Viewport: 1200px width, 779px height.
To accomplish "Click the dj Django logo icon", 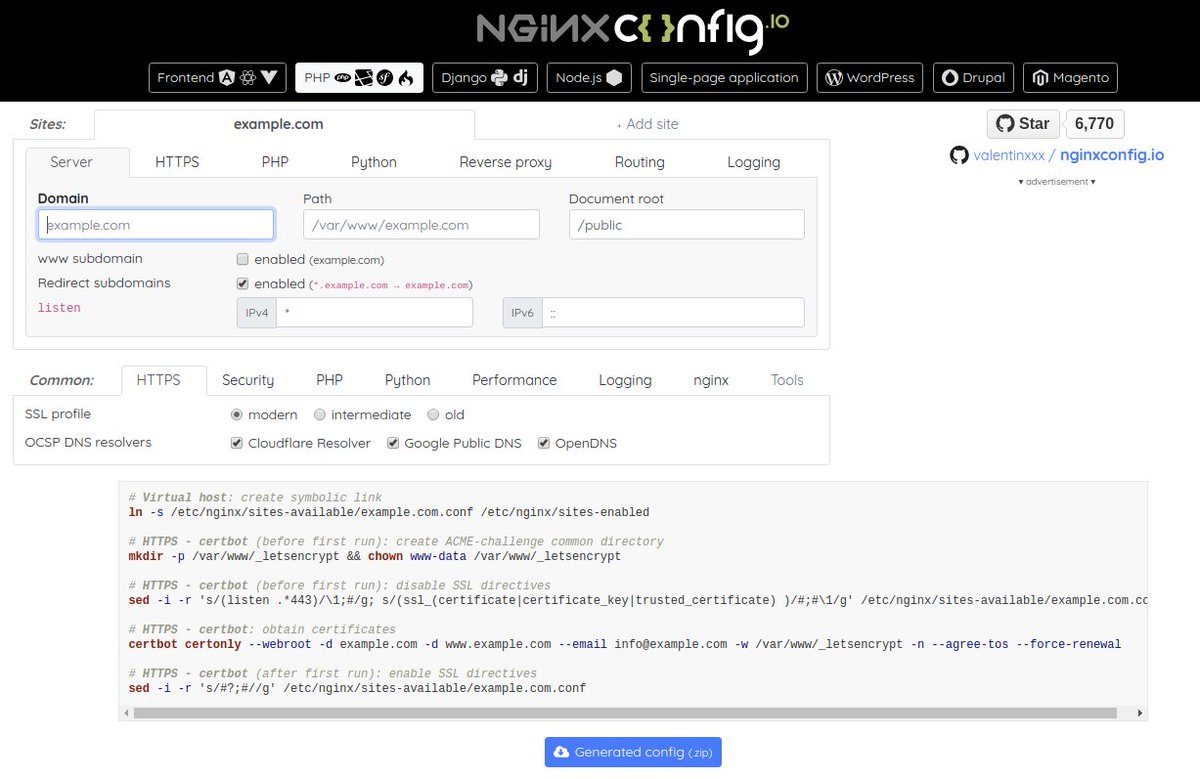I will [x=520, y=78].
